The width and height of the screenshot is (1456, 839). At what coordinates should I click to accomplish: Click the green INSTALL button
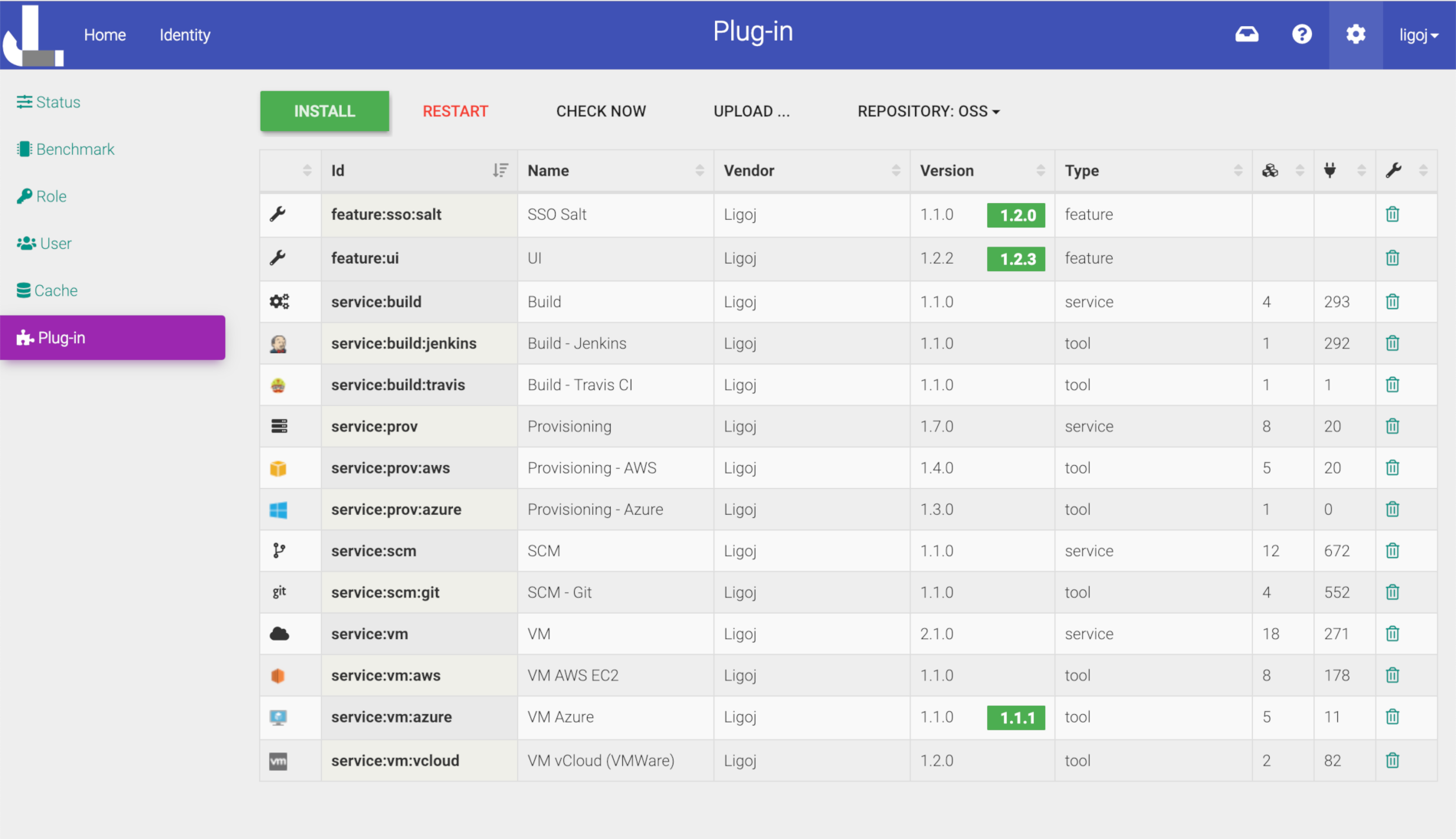[325, 111]
